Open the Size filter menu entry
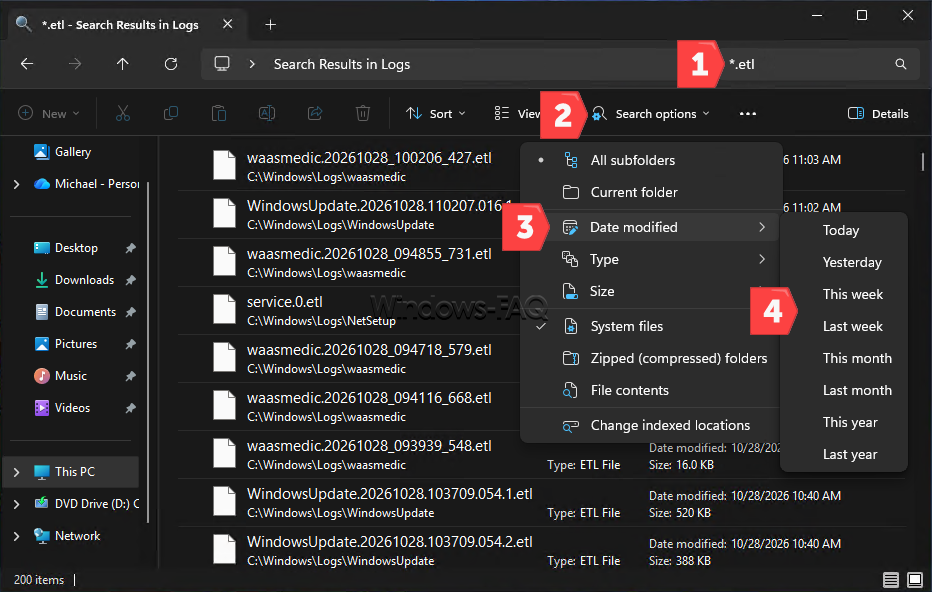Screen dimensions: 932x592 tap(650, 291)
